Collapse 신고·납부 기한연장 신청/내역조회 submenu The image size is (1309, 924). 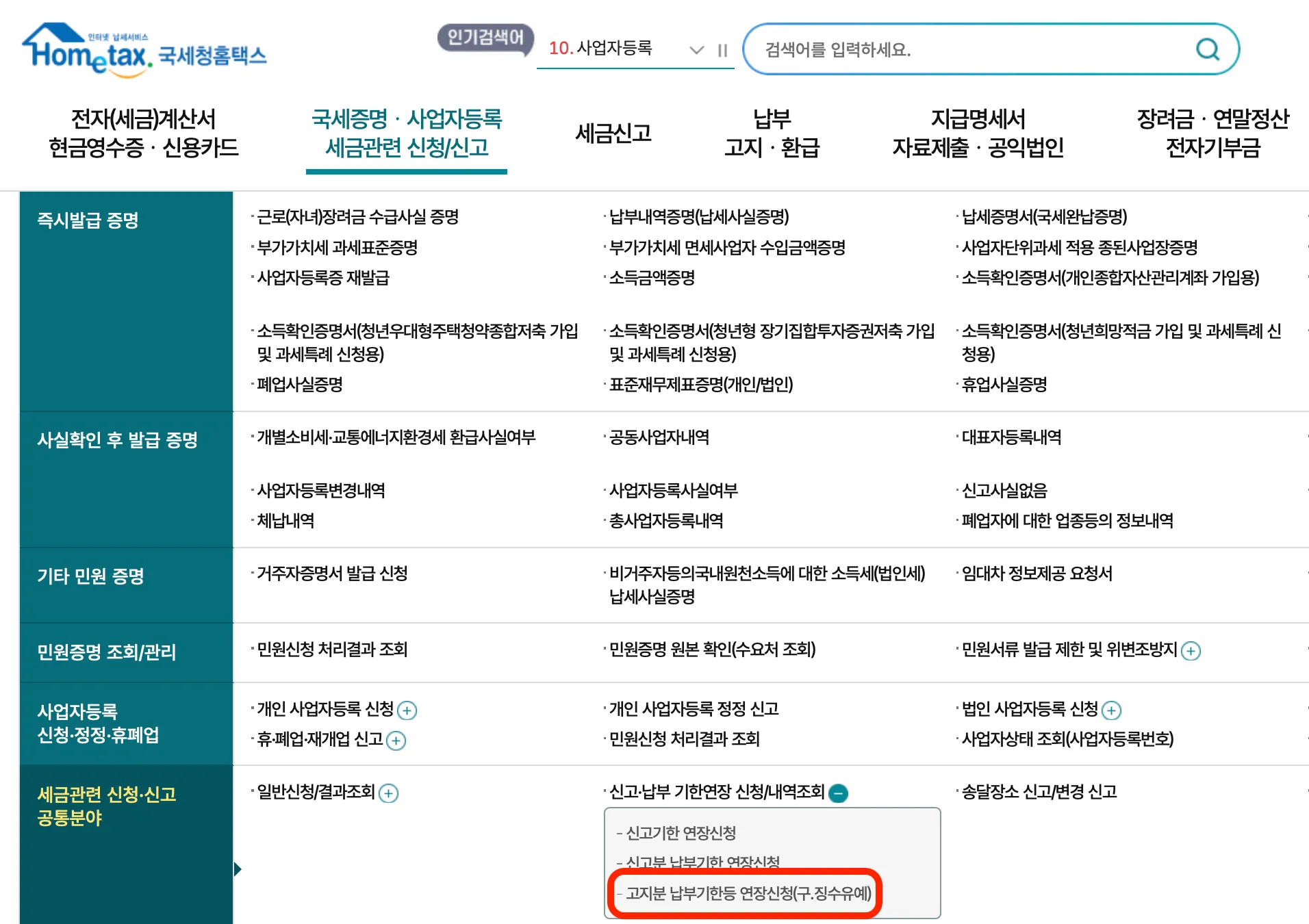tap(839, 793)
